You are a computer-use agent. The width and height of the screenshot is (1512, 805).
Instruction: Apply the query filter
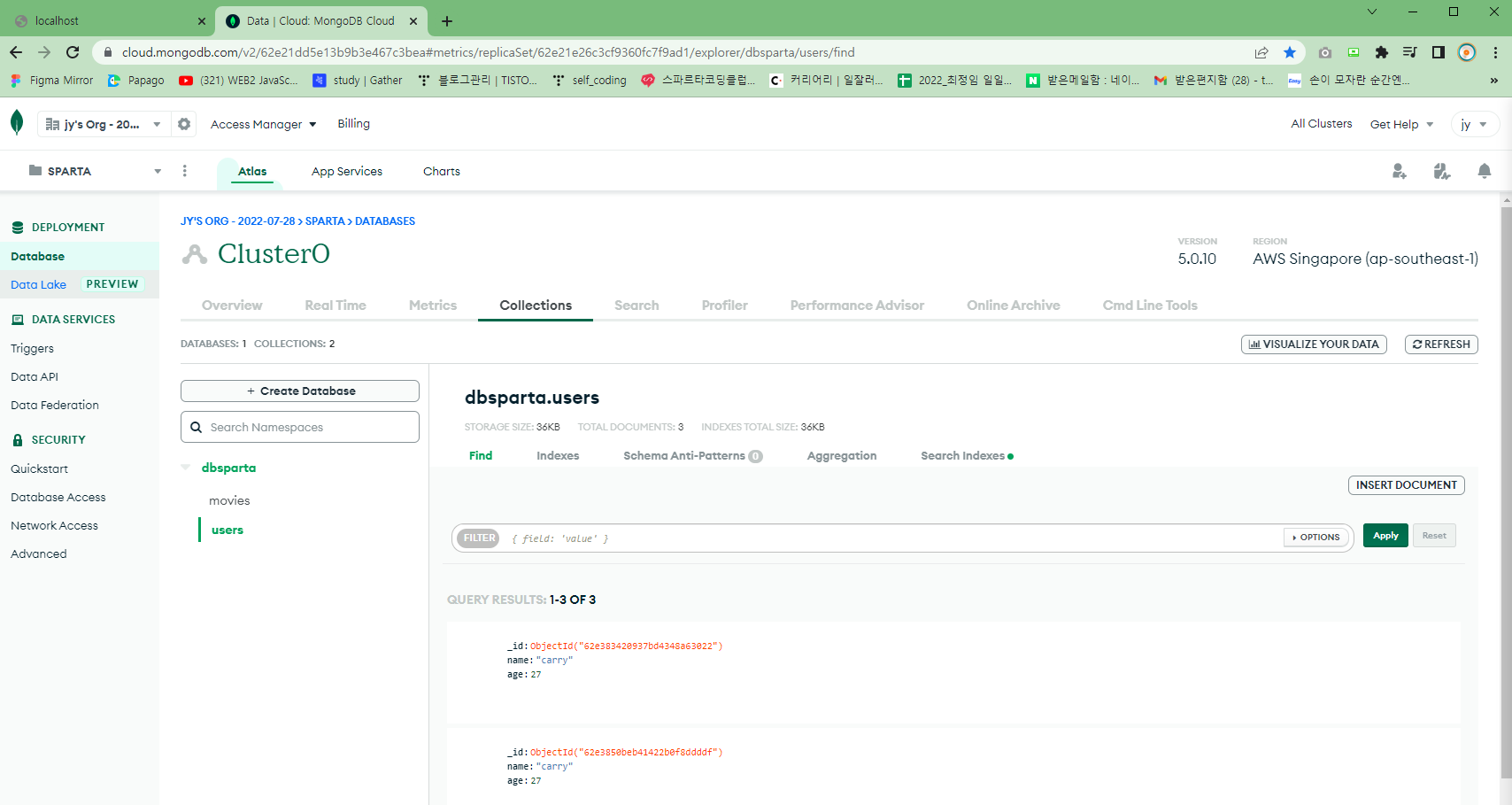[x=1385, y=536]
